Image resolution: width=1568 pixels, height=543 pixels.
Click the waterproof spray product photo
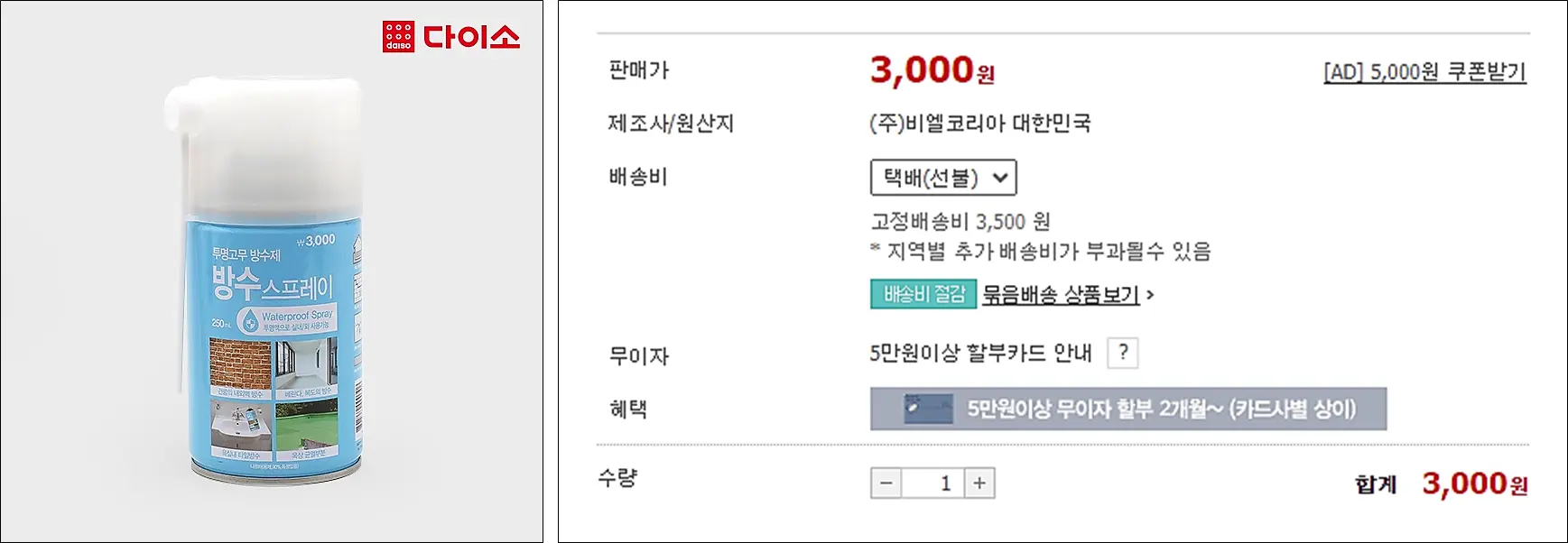(x=266, y=289)
